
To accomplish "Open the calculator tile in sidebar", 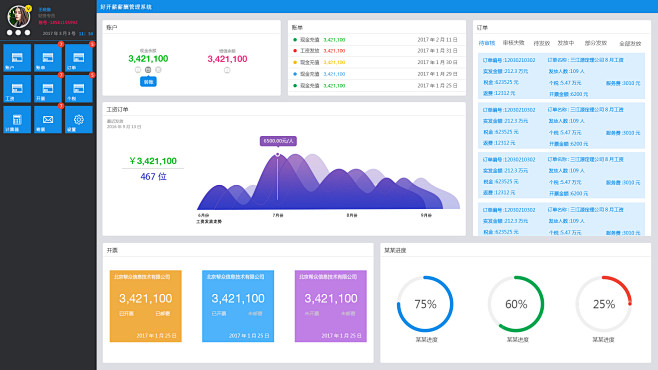I will click(x=17, y=120).
